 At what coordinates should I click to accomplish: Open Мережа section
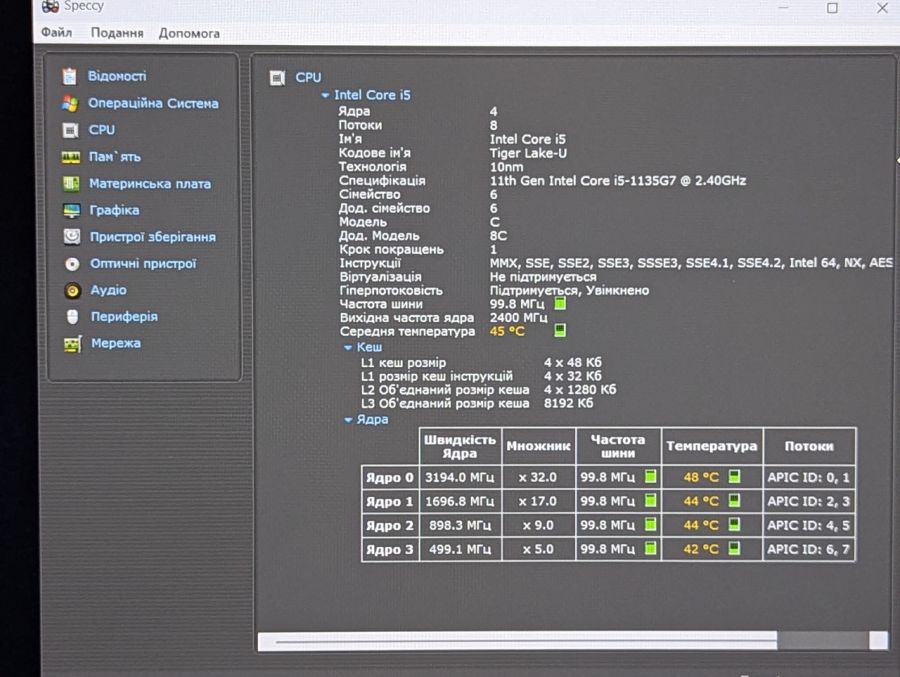tap(116, 343)
